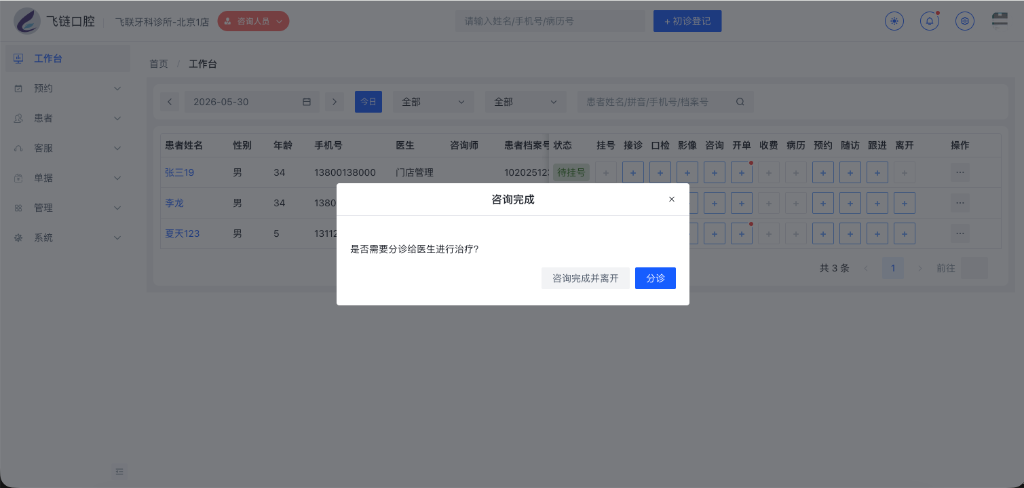Click 跟进 plus button for 张三19
Viewport: 1024px width, 488px height.
(877, 172)
